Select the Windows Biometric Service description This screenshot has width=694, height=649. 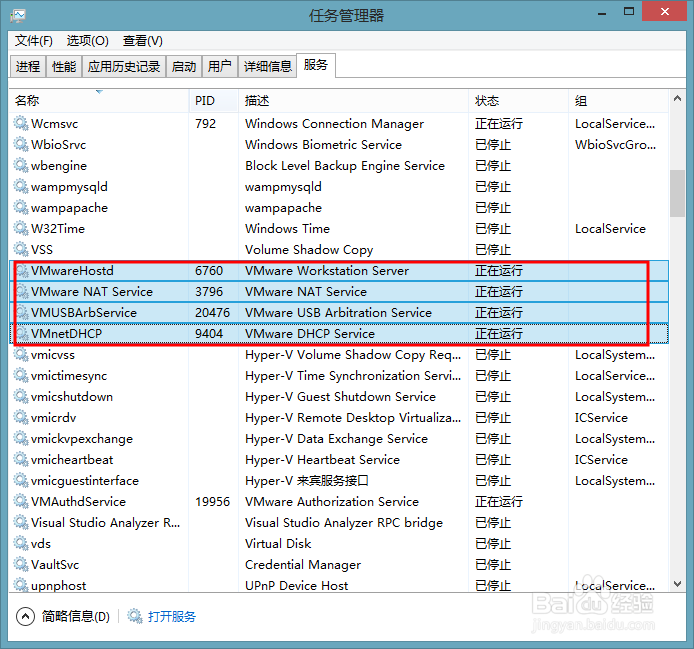click(x=323, y=144)
